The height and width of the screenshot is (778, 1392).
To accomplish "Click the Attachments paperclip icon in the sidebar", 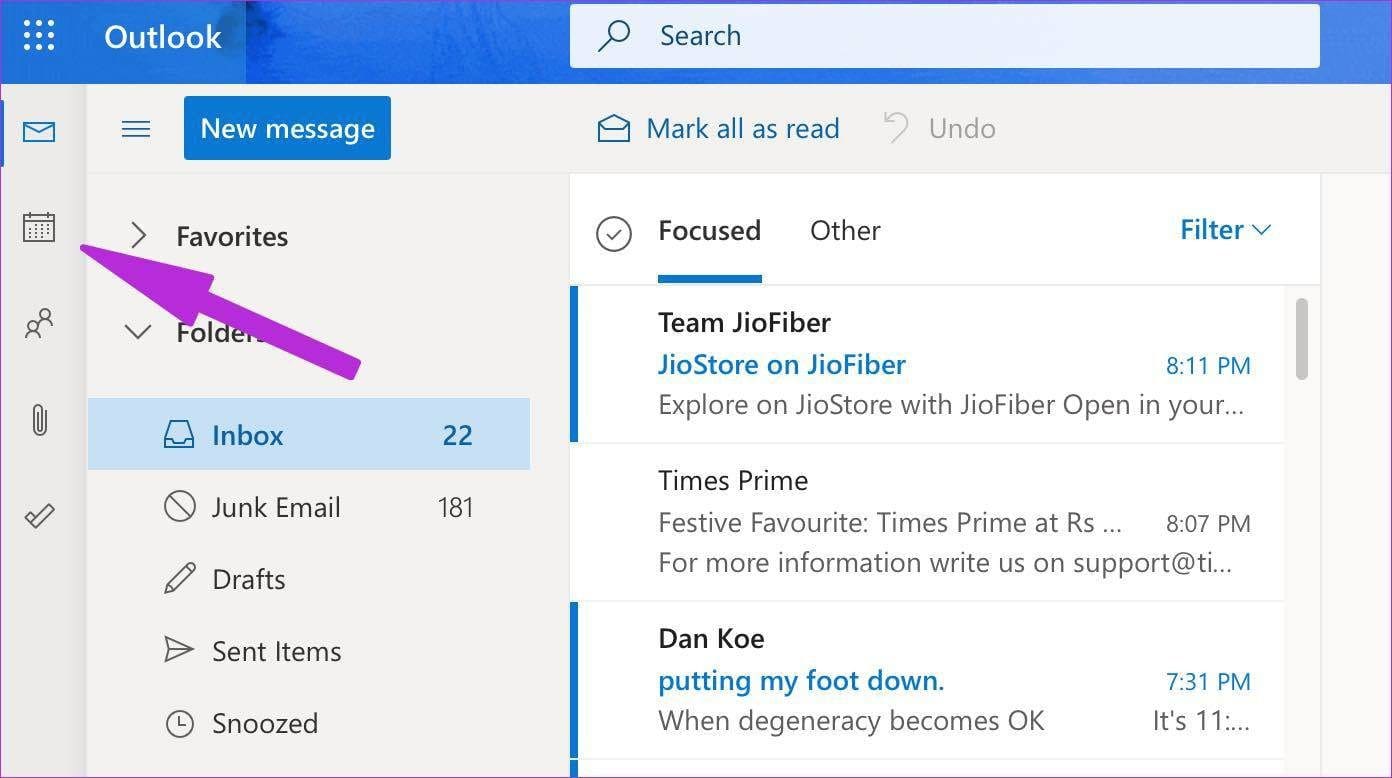I will [x=39, y=421].
